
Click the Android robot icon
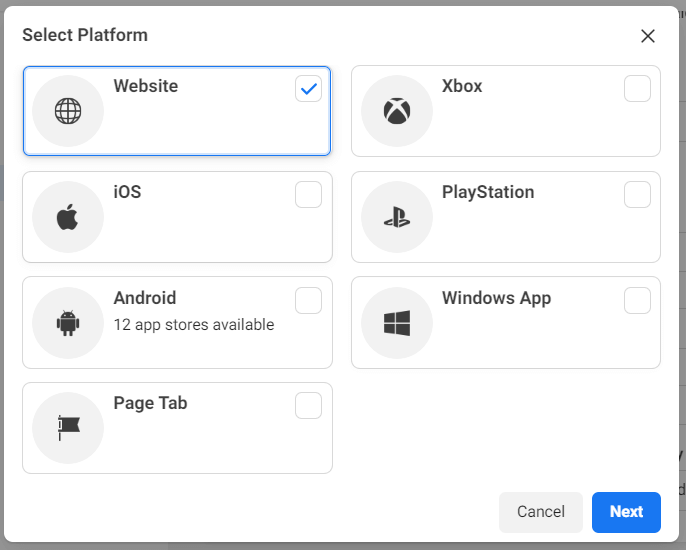(68, 323)
